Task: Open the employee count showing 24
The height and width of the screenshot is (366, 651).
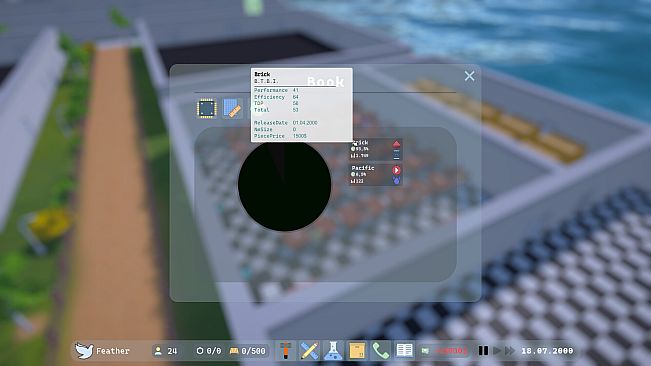Action: 166,351
